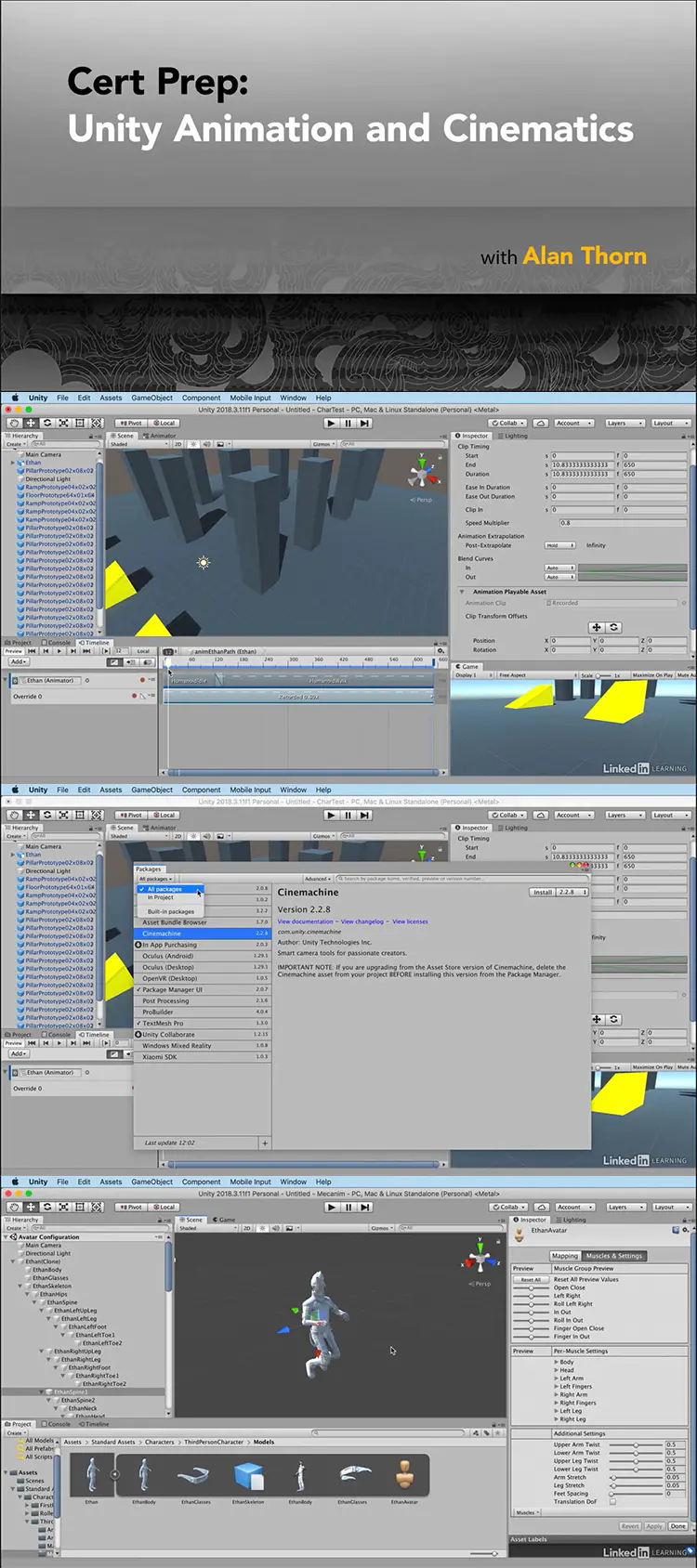Open Apple menu in Timeline Unity window
Image resolution: width=697 pixels, height=1568 pixels.
point(15,398)
